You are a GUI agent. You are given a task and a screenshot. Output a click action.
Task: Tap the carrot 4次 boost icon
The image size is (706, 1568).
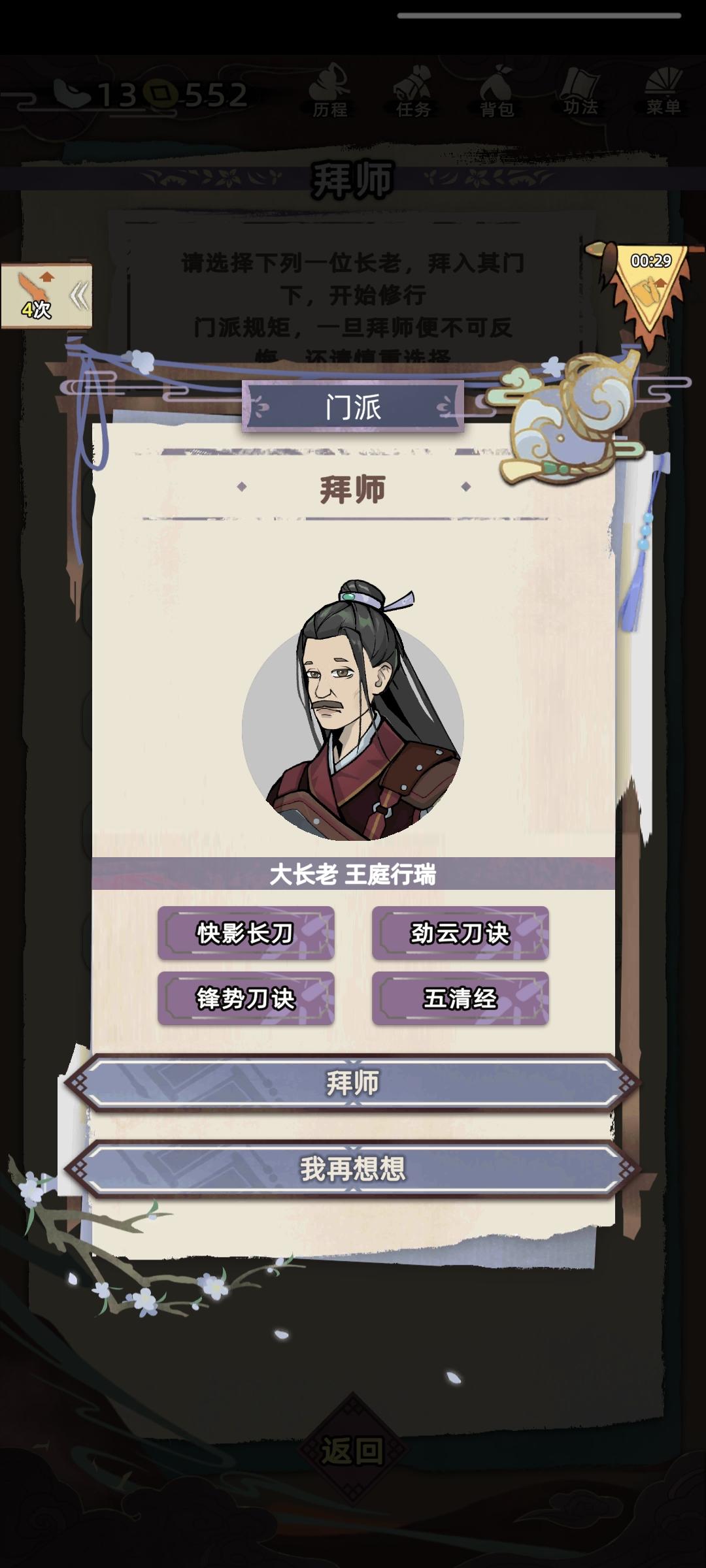(x=36, y=296)
